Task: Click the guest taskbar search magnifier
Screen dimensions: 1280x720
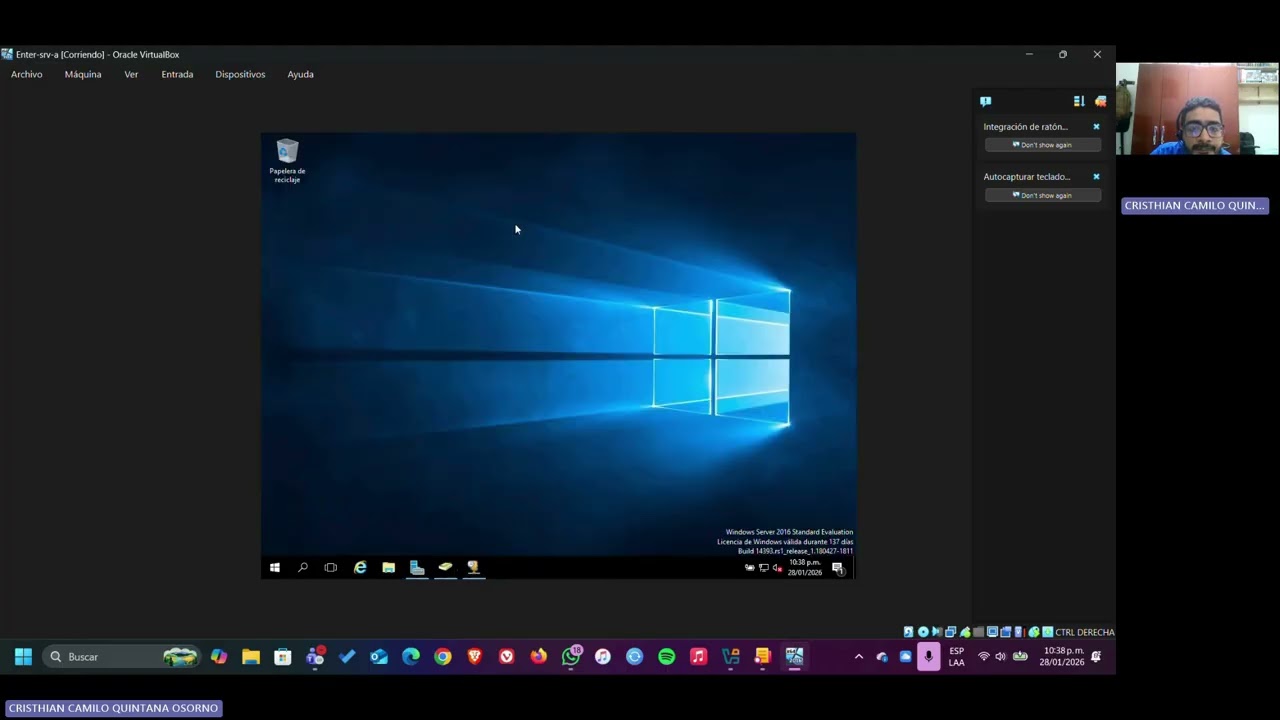Action: [303, 568]
